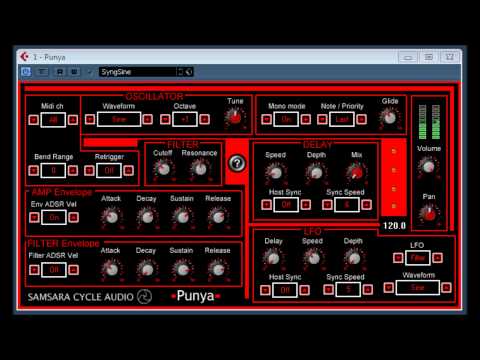
Task: Click the Delay Speed knob
Action: point(276,172)
